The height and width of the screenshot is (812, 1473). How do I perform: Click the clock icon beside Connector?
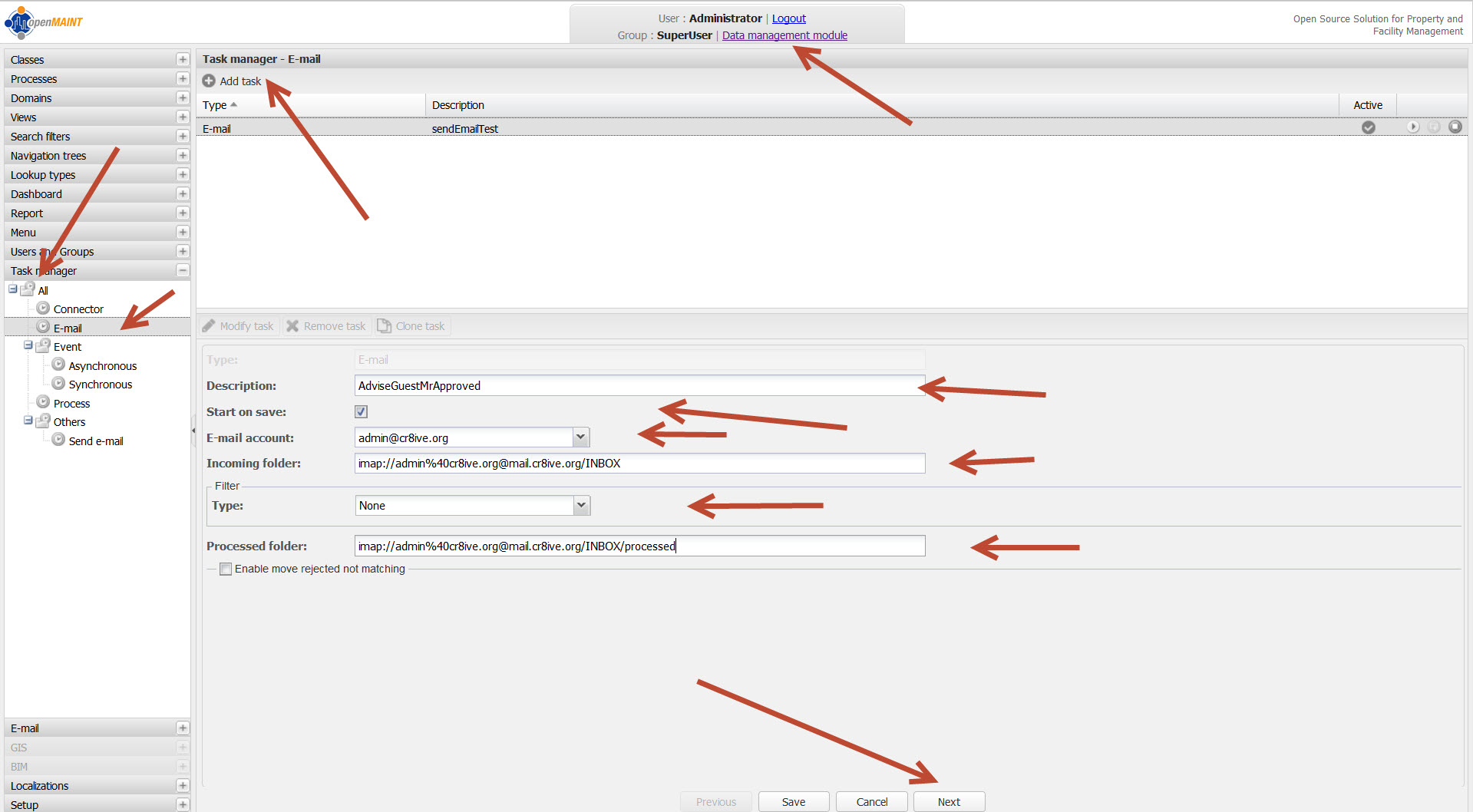pyautogui.click(x=43, y=309)
